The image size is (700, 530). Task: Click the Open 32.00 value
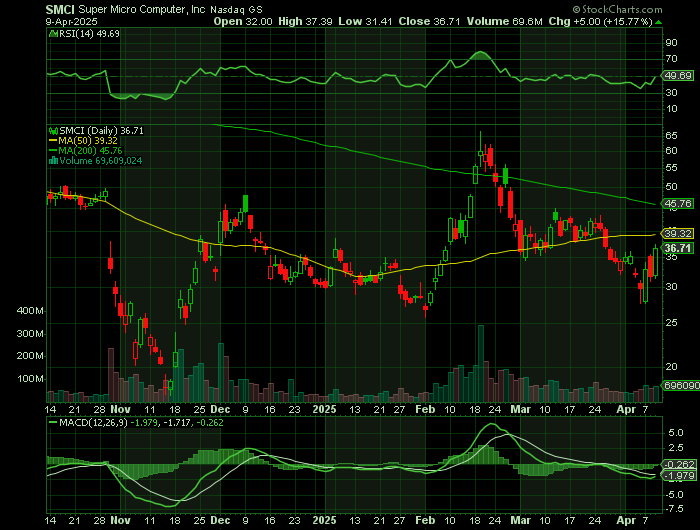pos(243,21)
